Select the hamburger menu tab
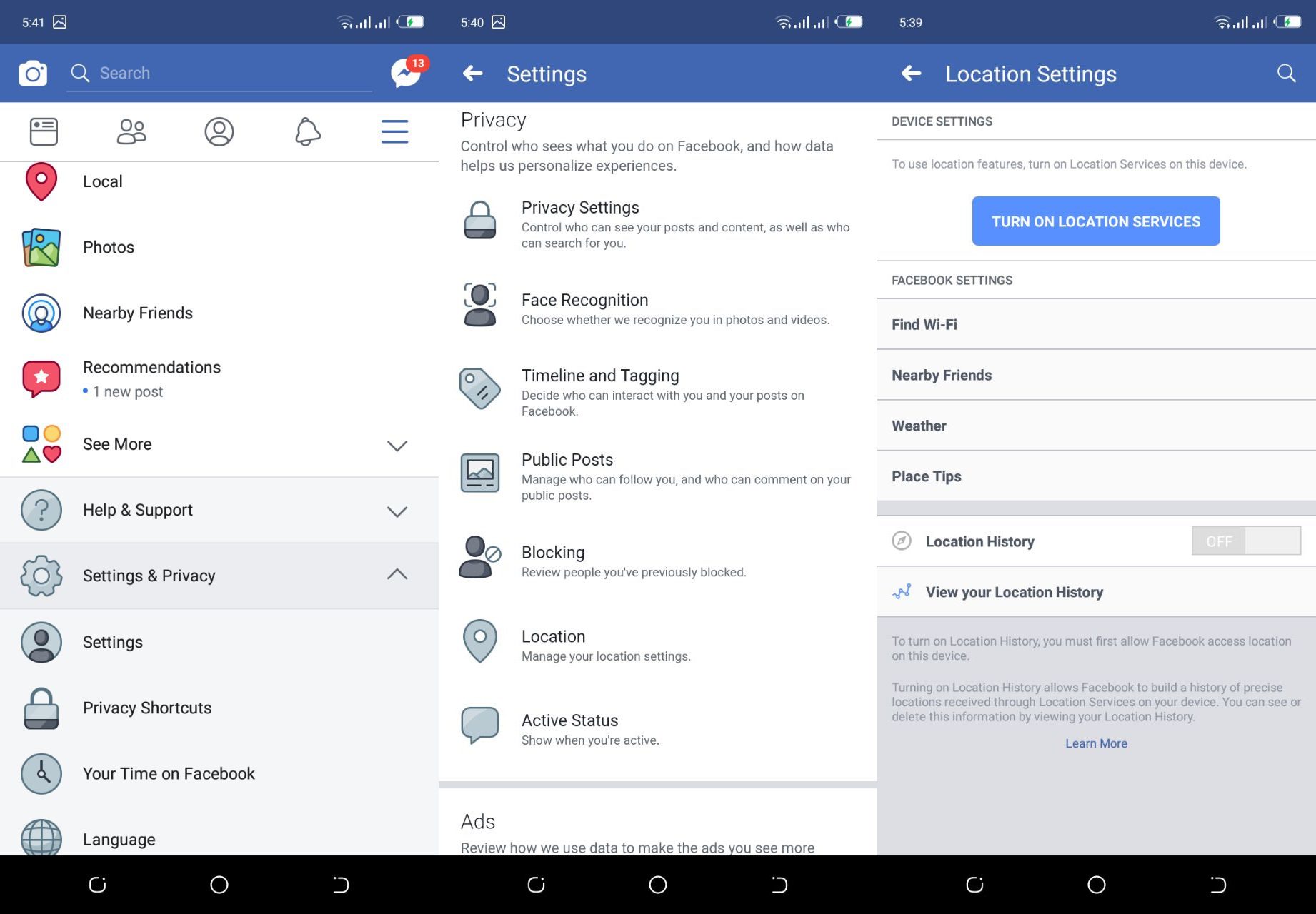The width and height of the screenshot is (1316, 914). [394, 131]
